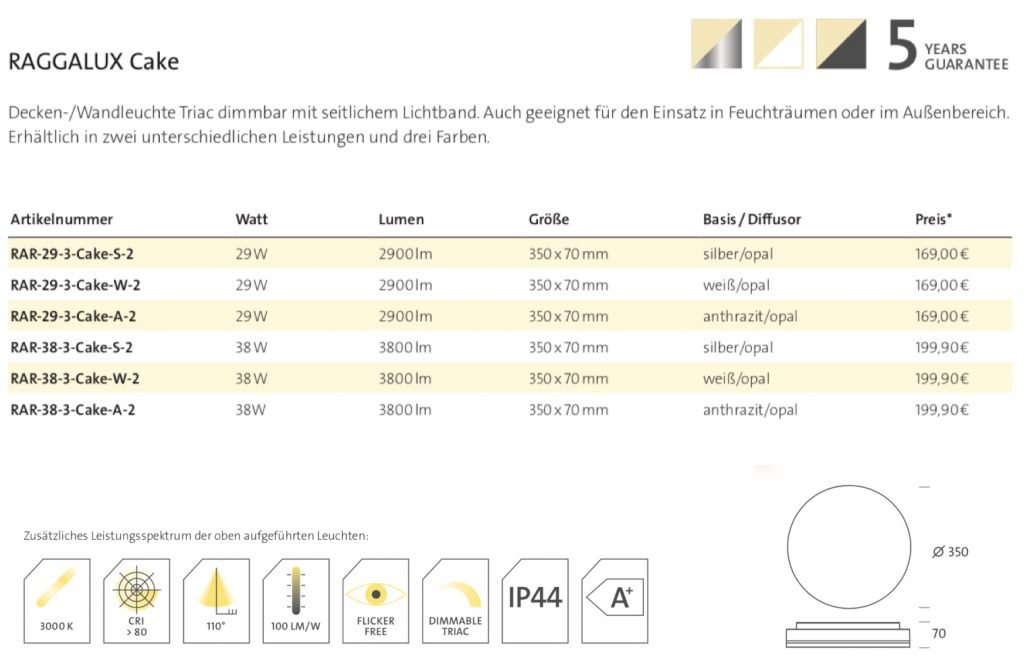Click the Ø 350 diameter dimension label
The image size is (1024, 666).
click(950, 552)
